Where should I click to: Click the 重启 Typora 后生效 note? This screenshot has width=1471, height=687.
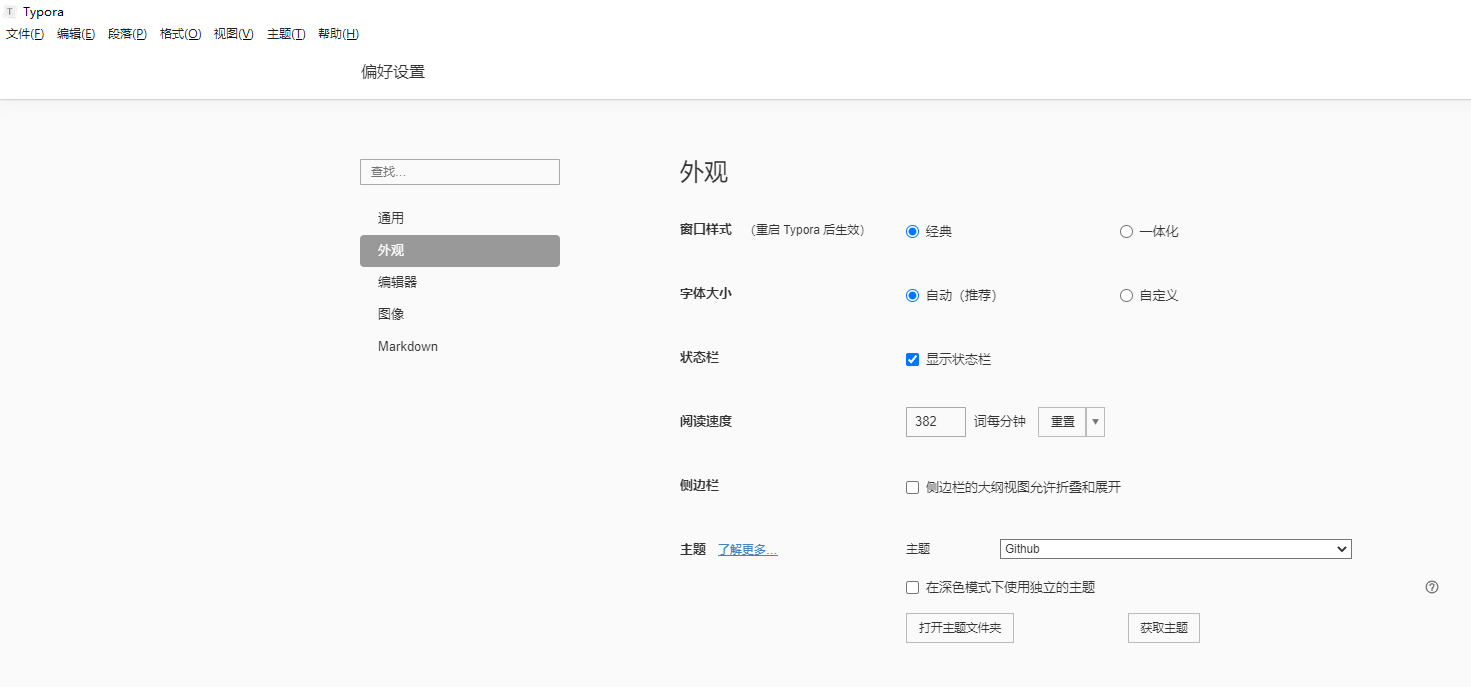(x=806, y=230)
